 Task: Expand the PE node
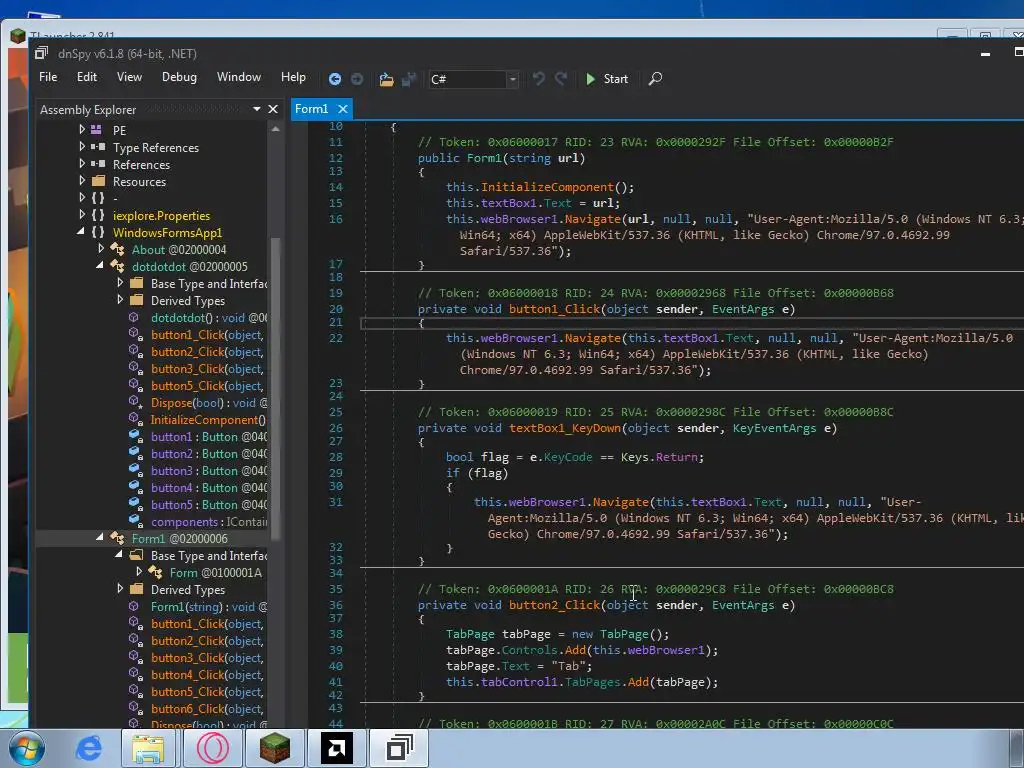pyautogui.click(x=82, y=129)
